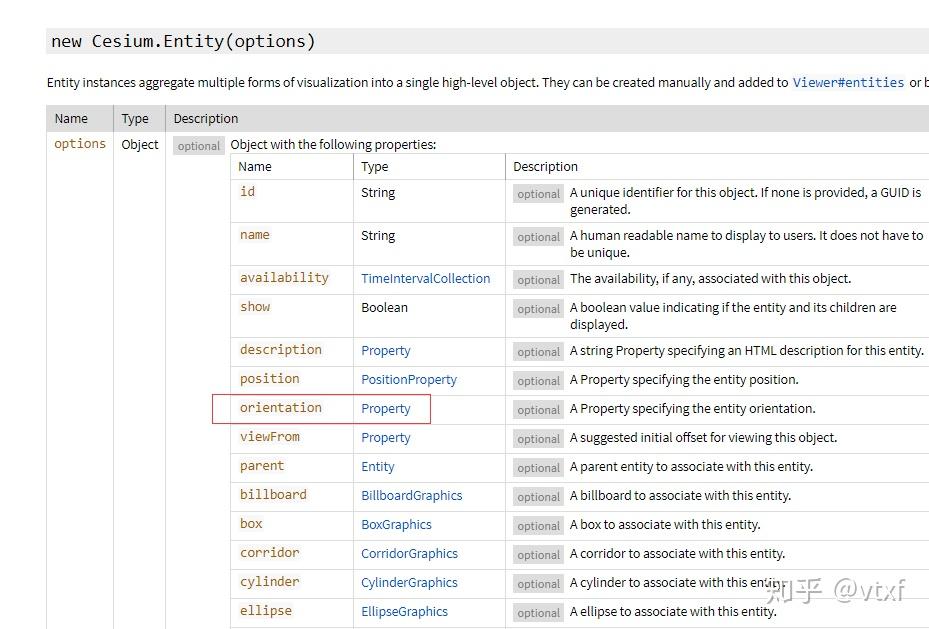This screenshot has width=929, height=629.
Task: Click the new Cesium.Entity(options) heading
Action: 183,42
